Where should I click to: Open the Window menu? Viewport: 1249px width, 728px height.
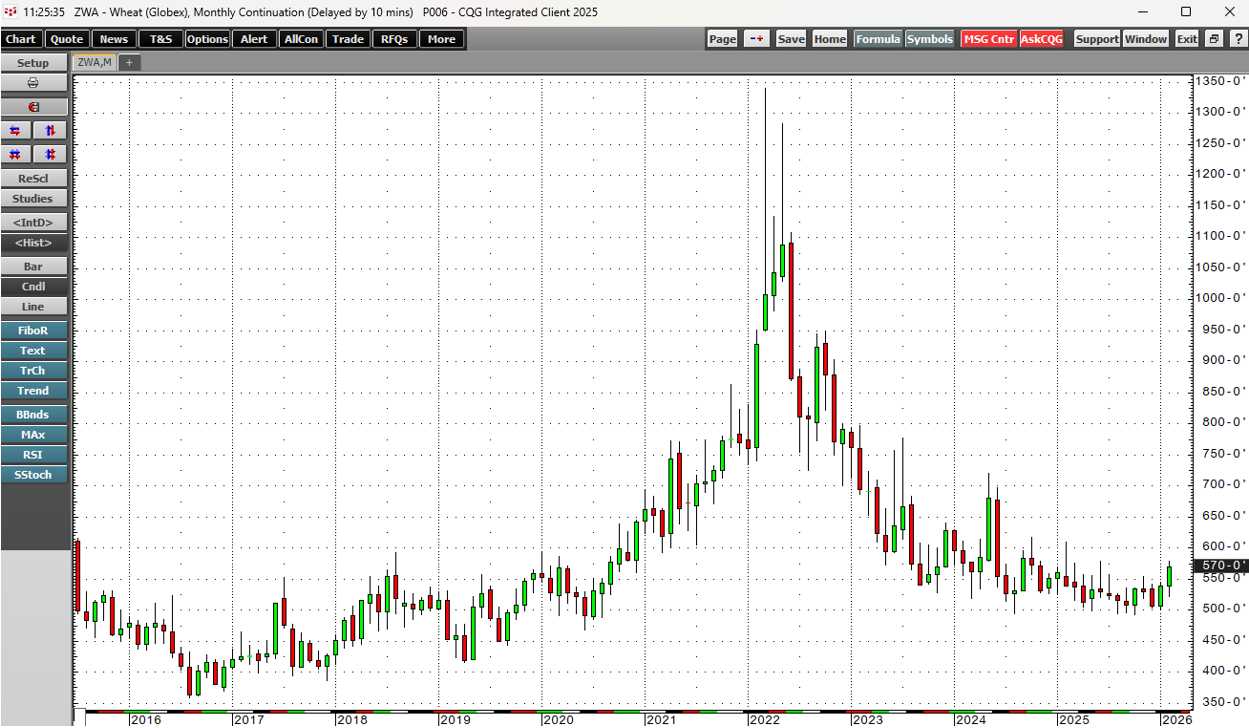tap(1145, 39)
